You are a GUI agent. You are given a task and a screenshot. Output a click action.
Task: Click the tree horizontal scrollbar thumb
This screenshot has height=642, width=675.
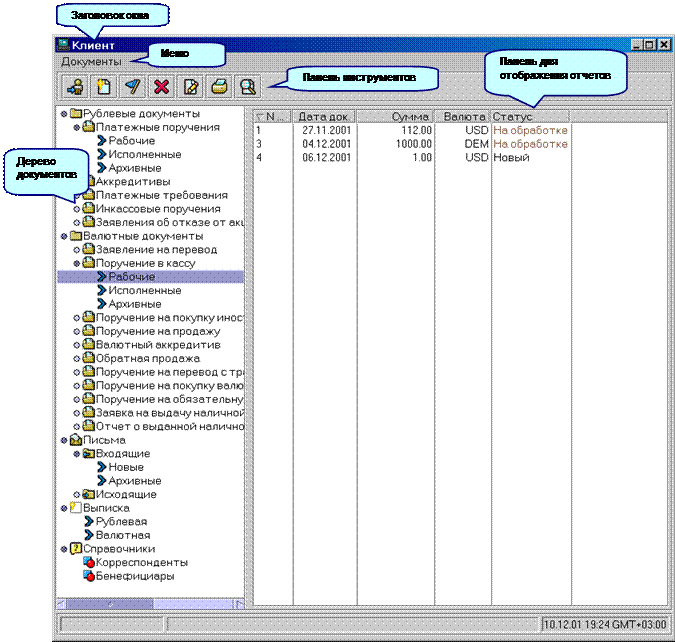coord(110,604)
